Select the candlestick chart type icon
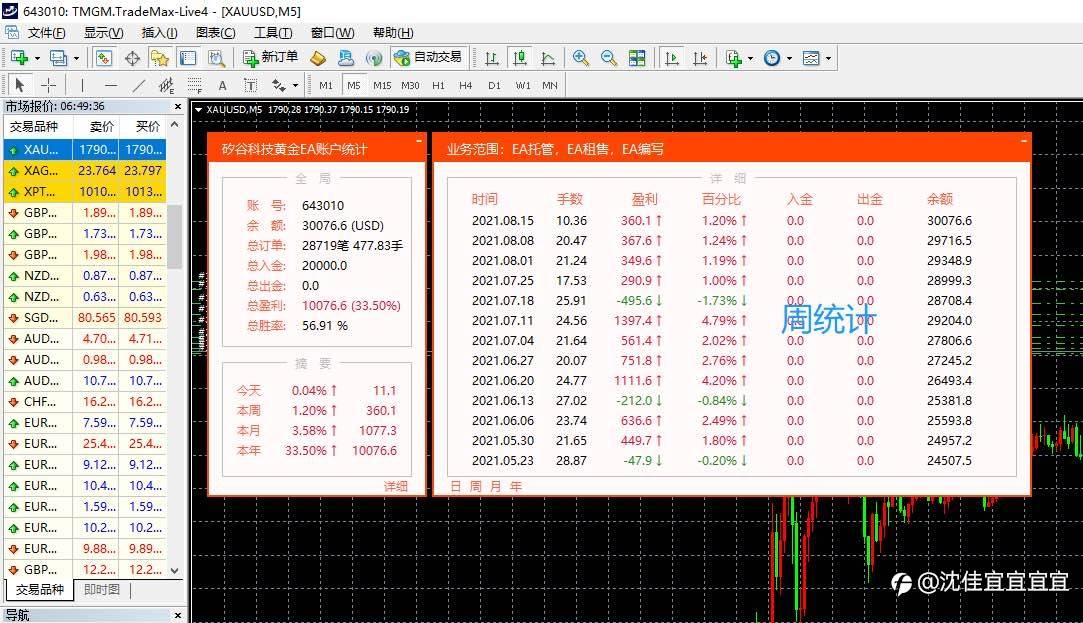The width and height of the screenshot is (1083, 623). (x=520, y=58)
